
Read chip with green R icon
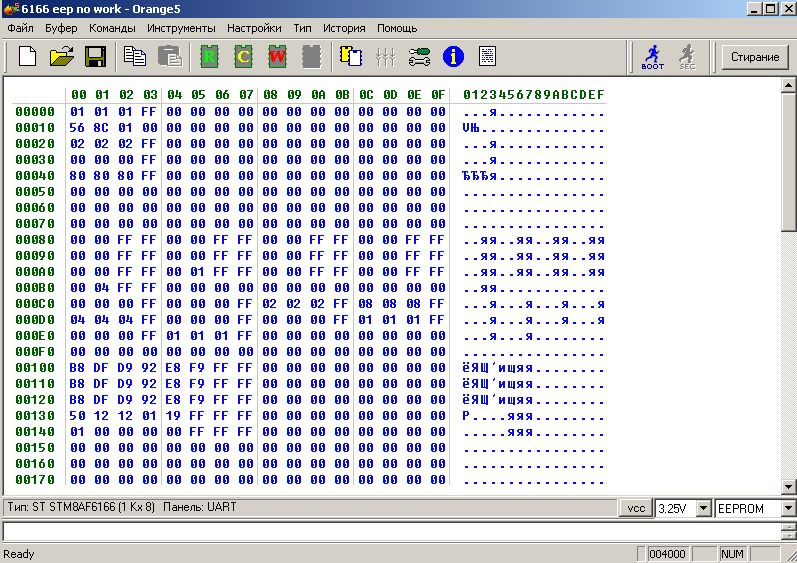(x=209, y=56)
